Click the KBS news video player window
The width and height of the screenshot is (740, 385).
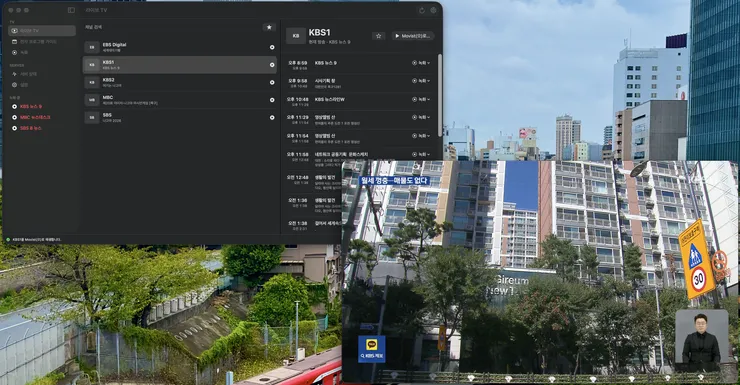(539, 271)
